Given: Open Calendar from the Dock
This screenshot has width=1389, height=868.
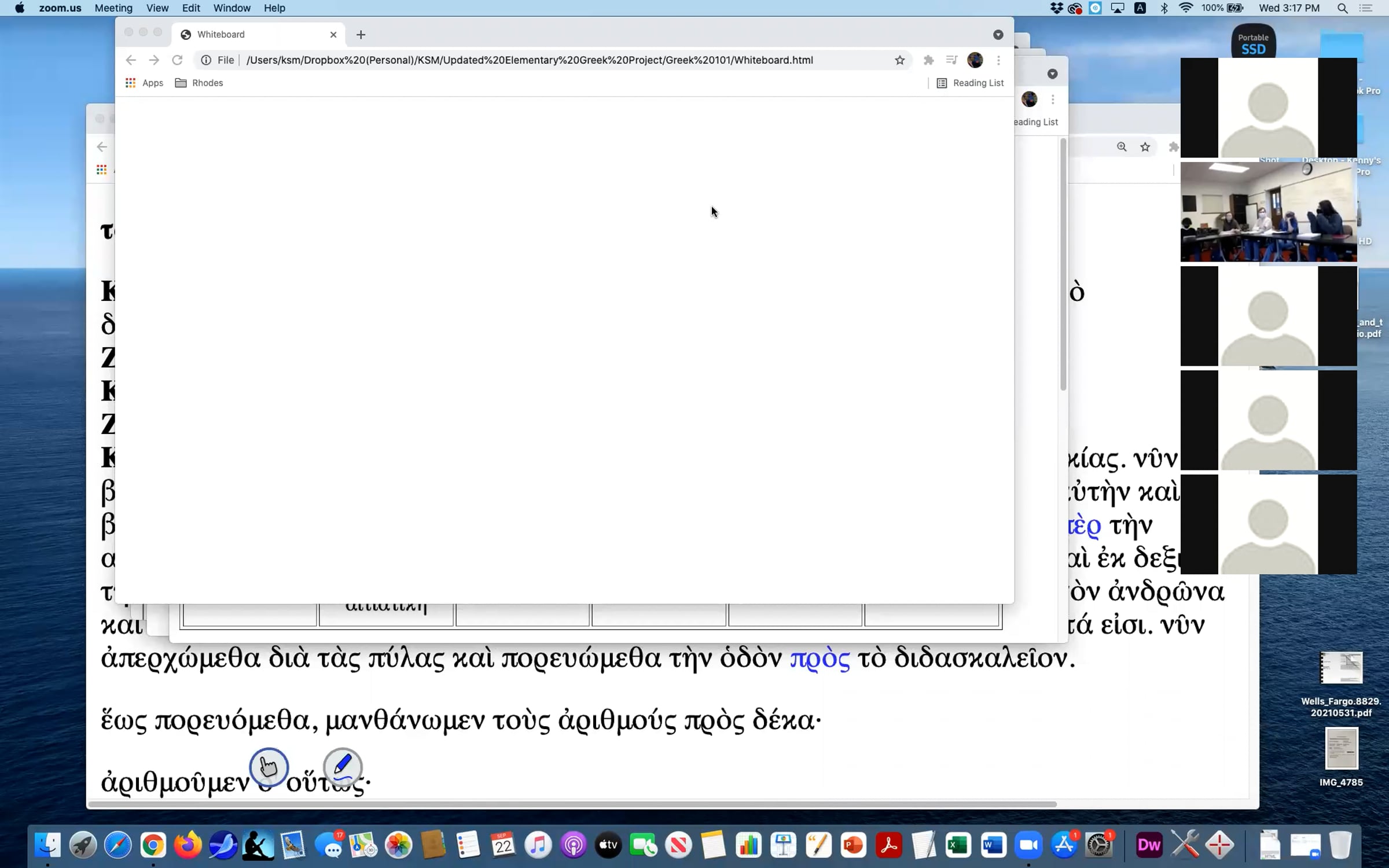Looking at the screenshot, I should coord(503,845).
